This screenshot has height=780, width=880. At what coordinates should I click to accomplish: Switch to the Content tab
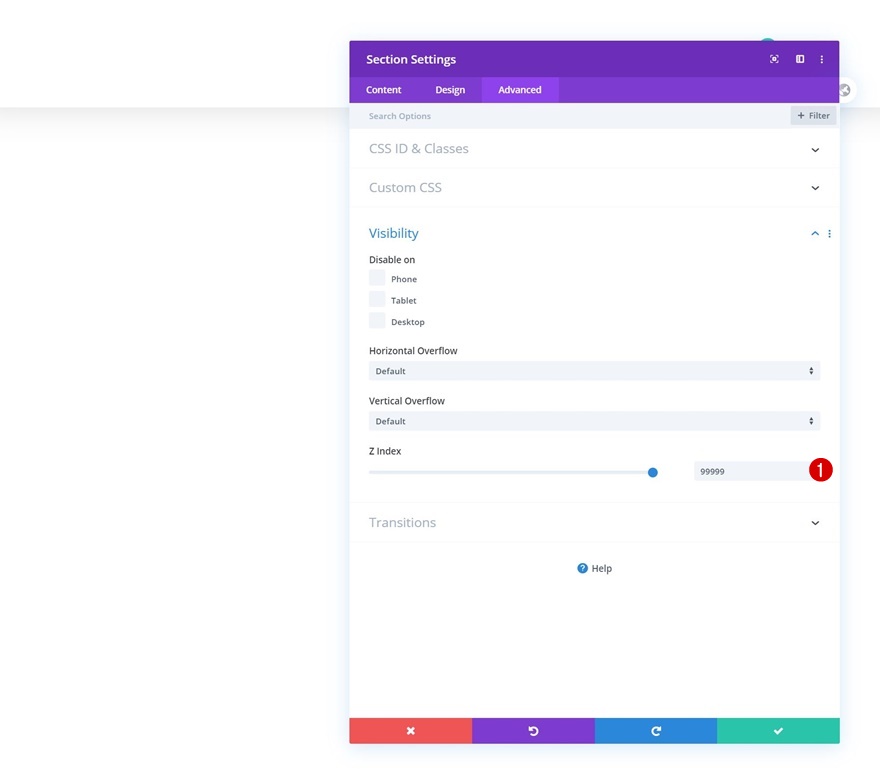pos(384,90)
